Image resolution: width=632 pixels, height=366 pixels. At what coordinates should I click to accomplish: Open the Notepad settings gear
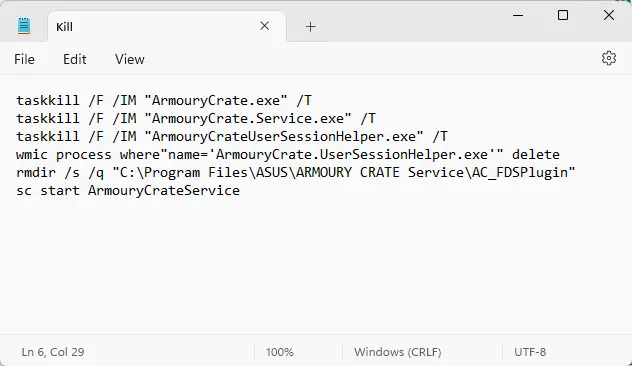click(x=609, y=58)
